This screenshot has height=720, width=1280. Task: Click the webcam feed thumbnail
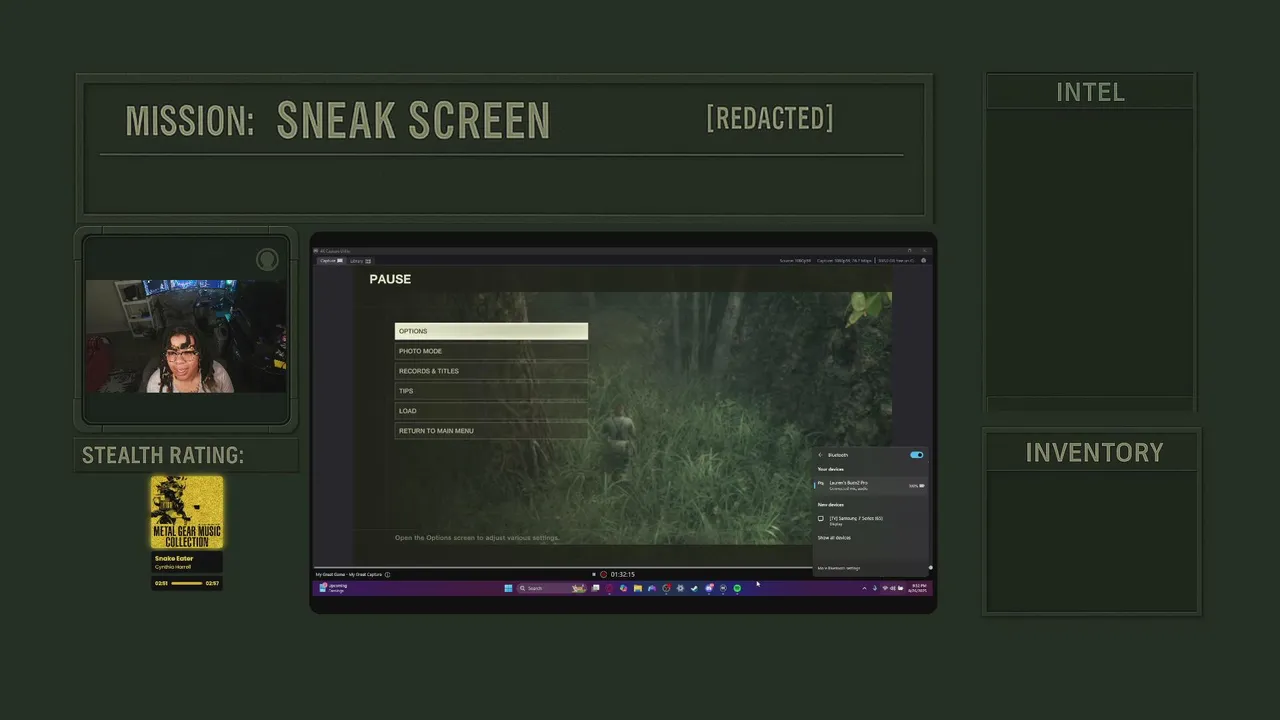(x=186, y=336)
